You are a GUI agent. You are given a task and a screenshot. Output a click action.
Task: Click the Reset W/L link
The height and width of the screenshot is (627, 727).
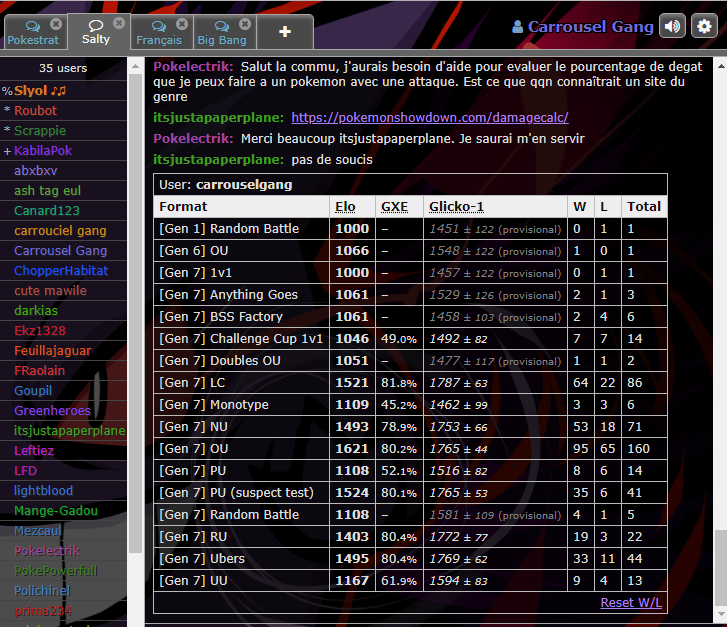631,602
